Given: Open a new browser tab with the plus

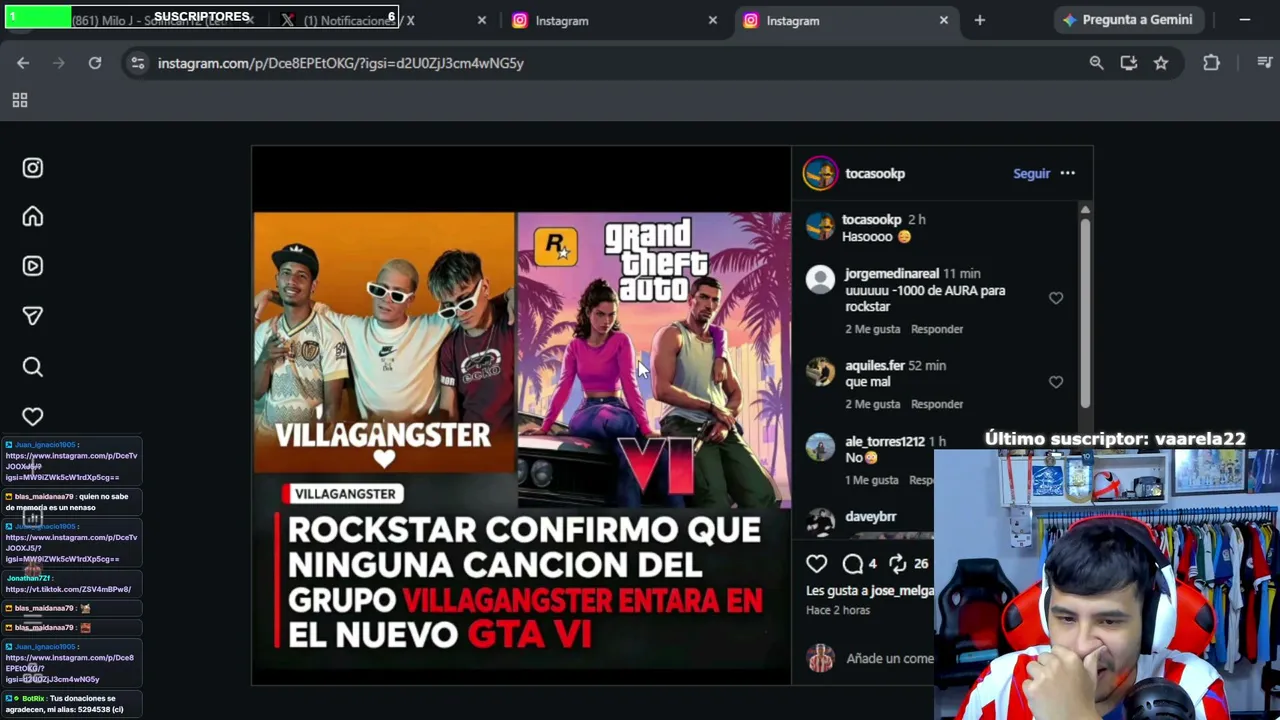Looking at the screenshot, I should click(980, 20).
